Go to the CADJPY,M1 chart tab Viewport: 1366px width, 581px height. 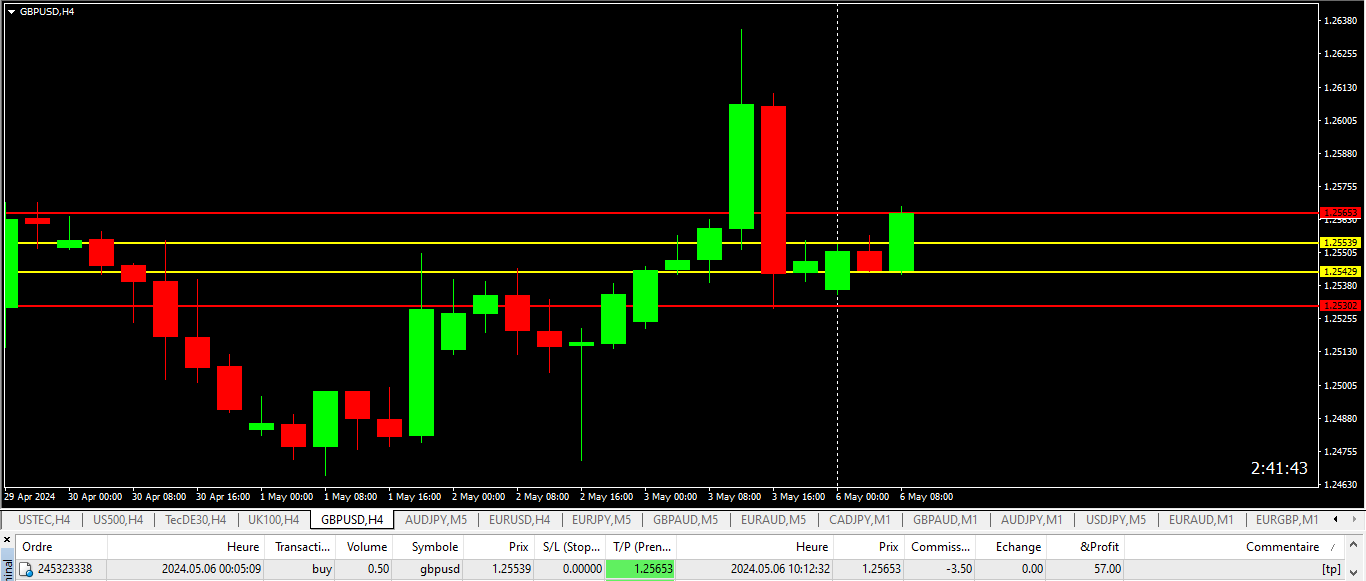(x=860, y=519)
